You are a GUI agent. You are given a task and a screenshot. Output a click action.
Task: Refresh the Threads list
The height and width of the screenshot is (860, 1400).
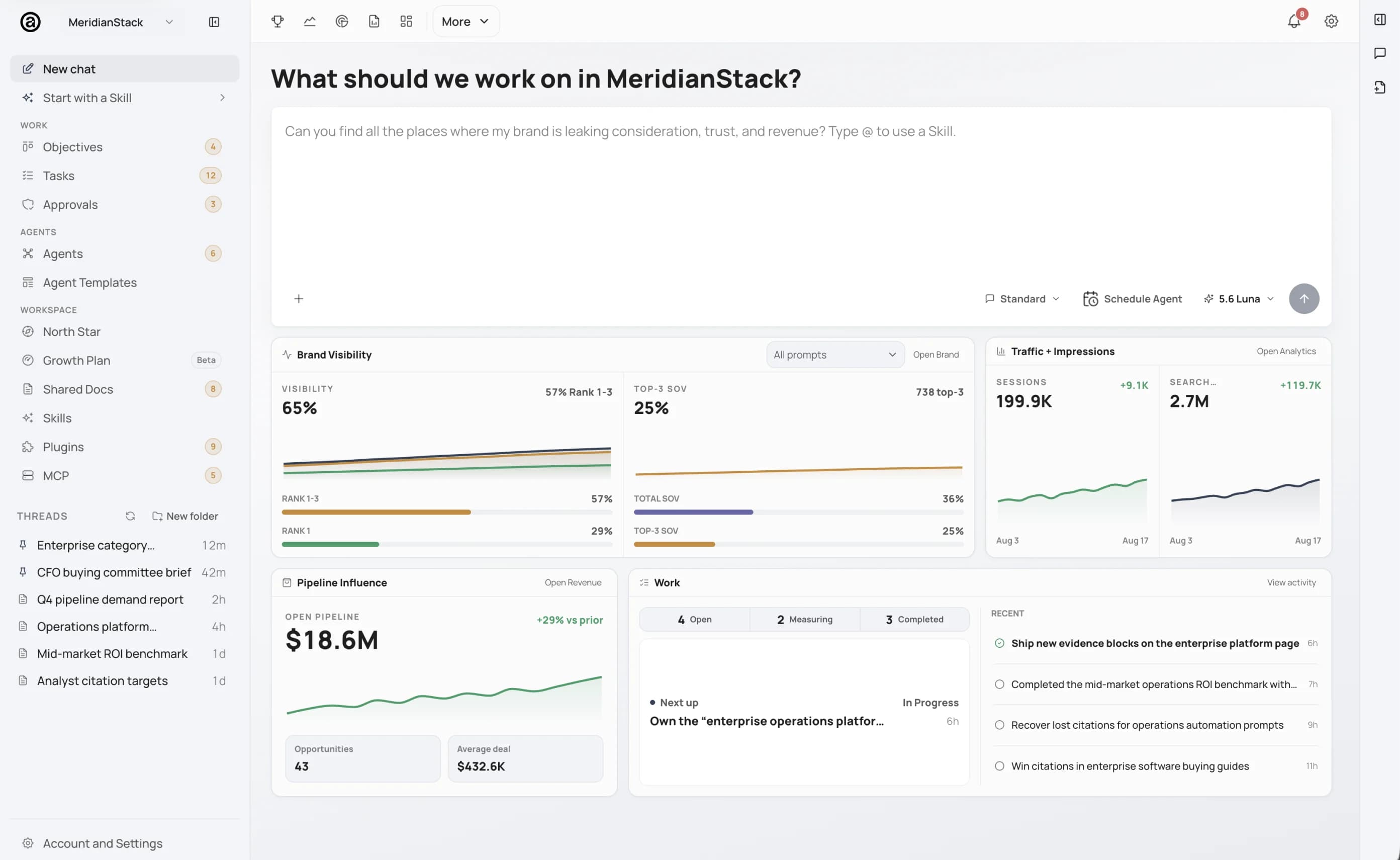click(x=130, y=516)
